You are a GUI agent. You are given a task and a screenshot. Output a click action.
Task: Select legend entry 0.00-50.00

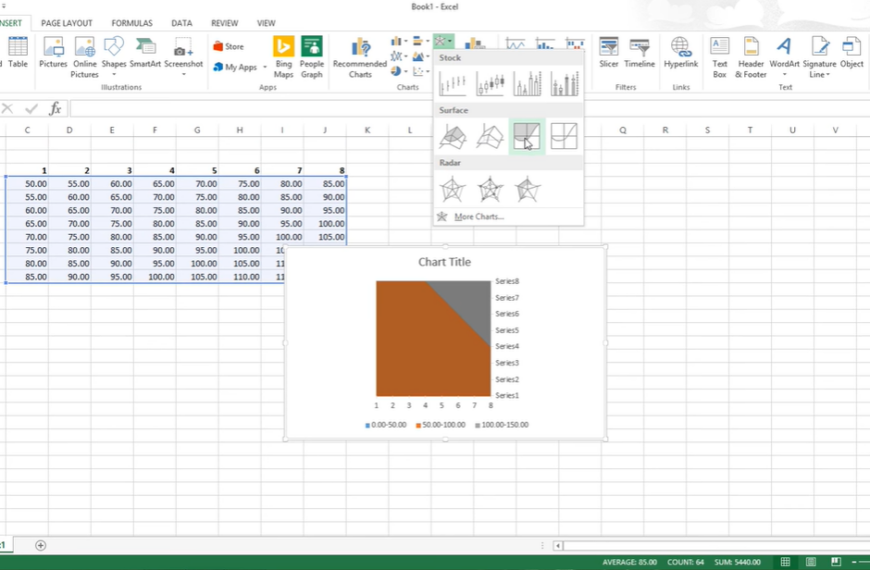[386, 425]
